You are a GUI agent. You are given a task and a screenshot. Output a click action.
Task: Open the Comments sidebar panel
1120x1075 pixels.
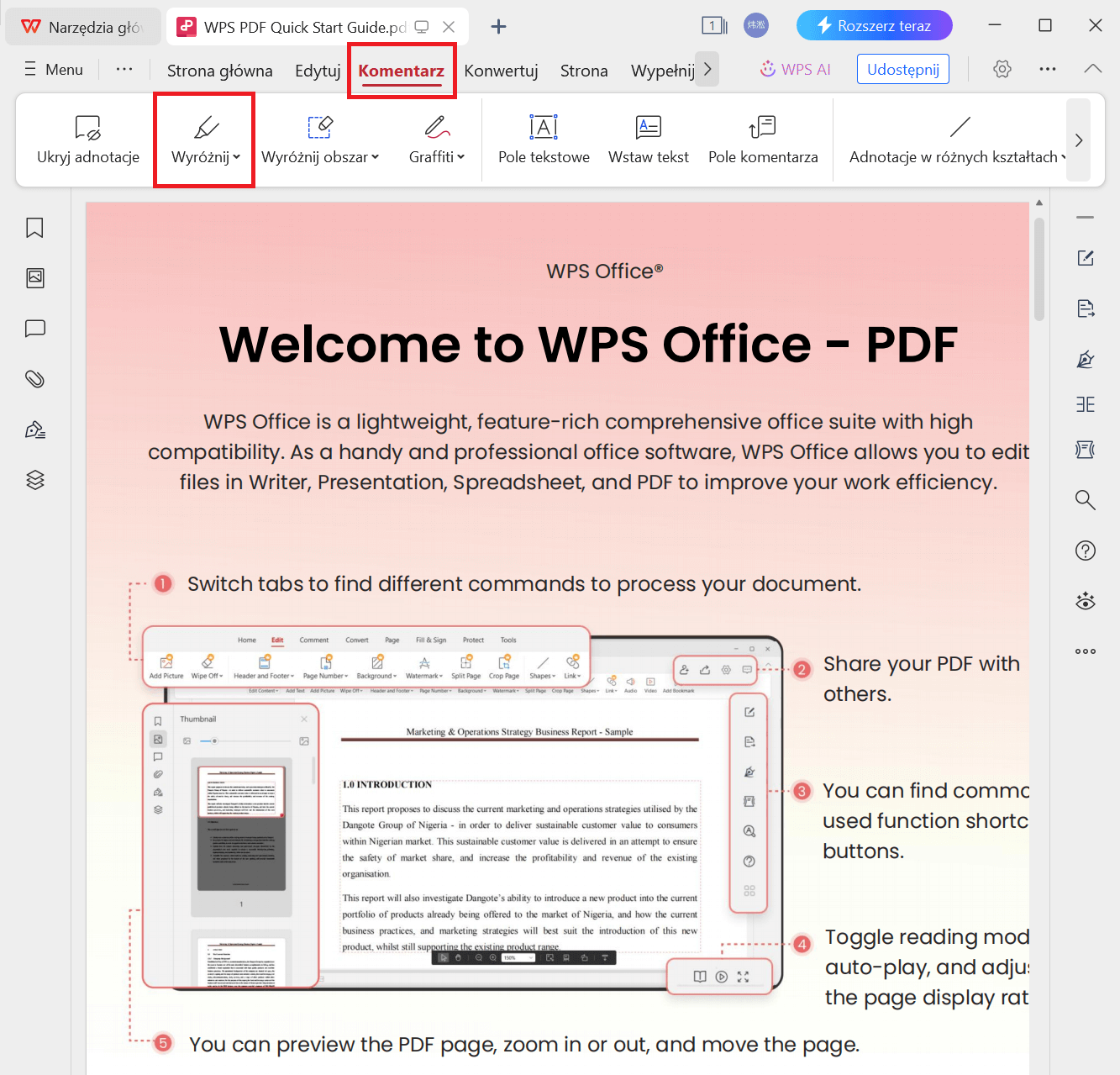coord(34,329)
